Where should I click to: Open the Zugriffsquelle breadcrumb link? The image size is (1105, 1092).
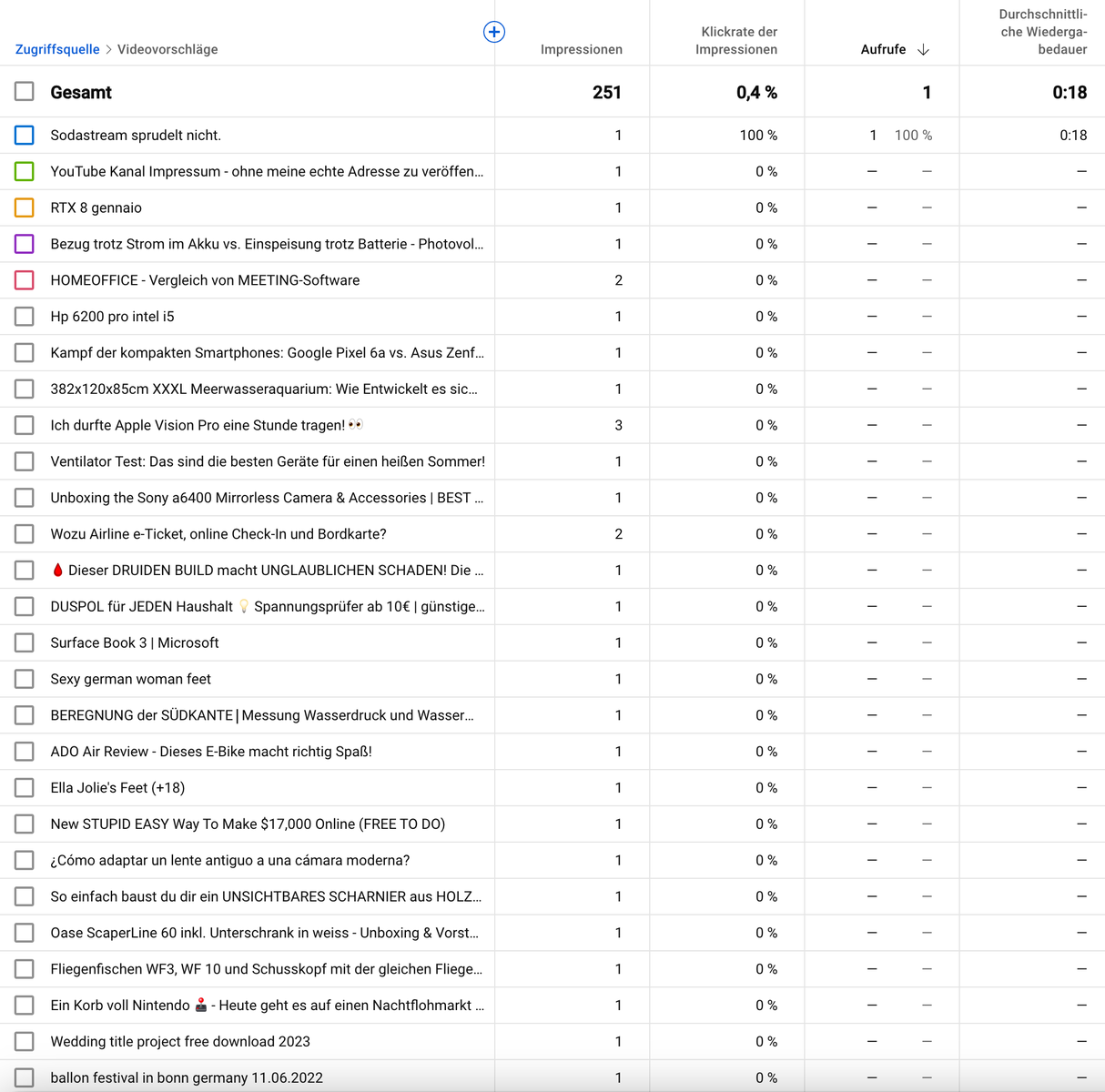tap(57, 49)
